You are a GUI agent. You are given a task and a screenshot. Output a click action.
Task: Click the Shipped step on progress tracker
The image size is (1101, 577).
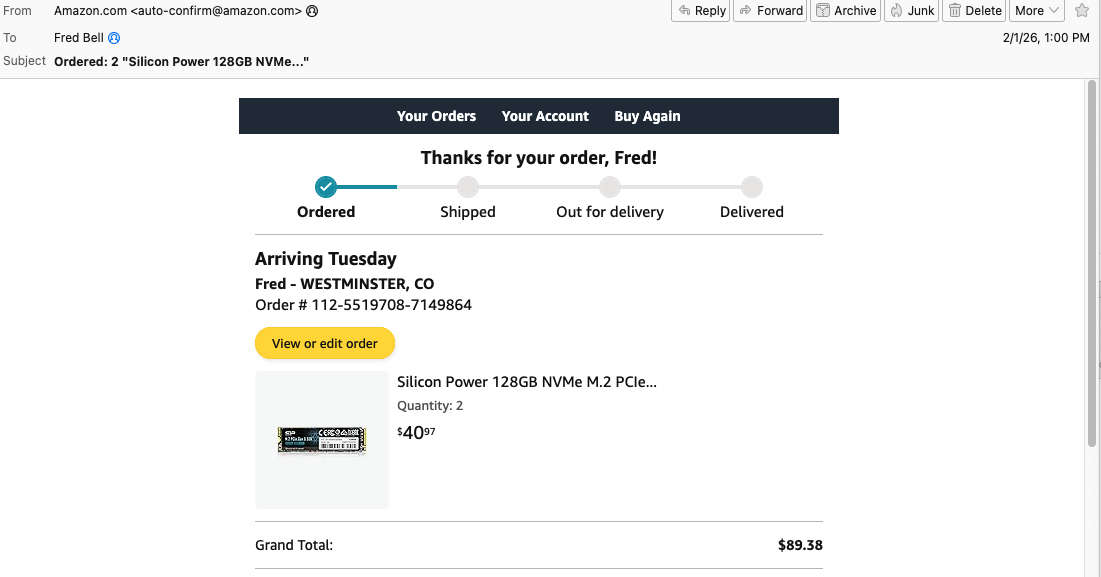coord(468,187)
